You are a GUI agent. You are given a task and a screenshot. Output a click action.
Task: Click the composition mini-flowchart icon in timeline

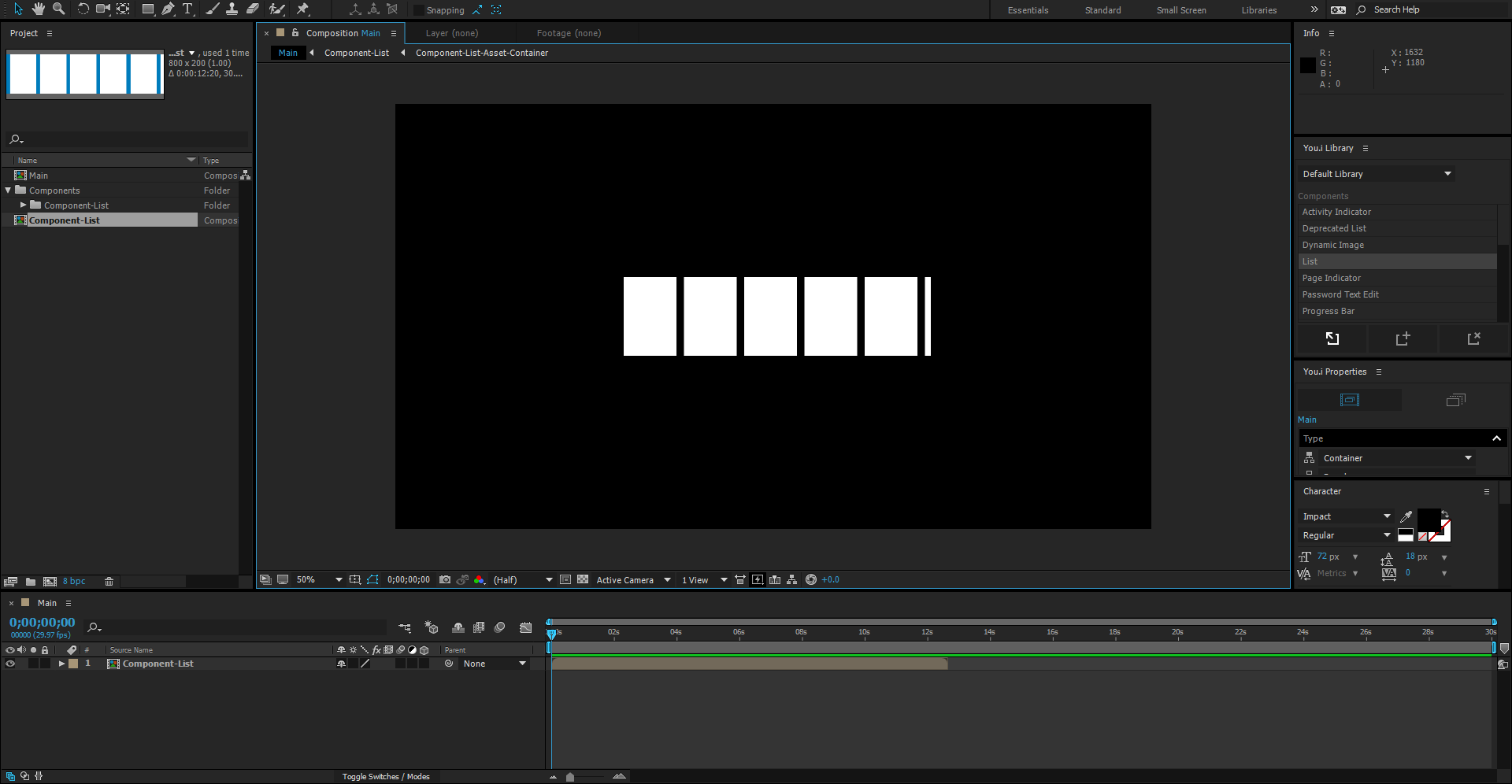pyautogui.click(x=405, y=627)
